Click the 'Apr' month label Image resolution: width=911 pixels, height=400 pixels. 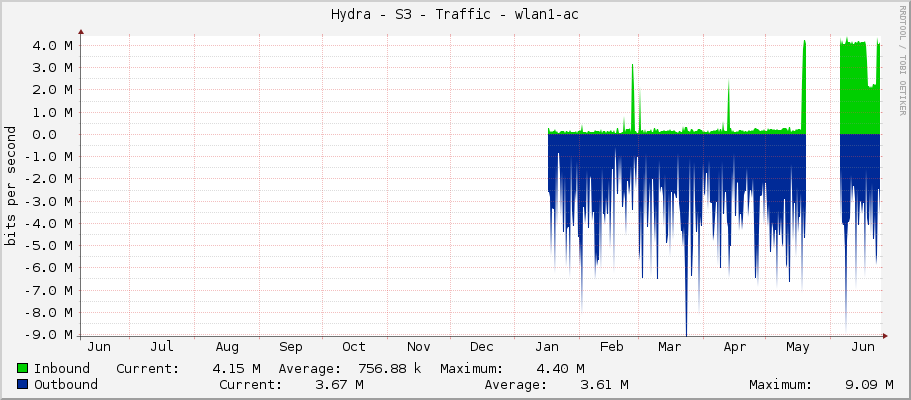(734, 347)
